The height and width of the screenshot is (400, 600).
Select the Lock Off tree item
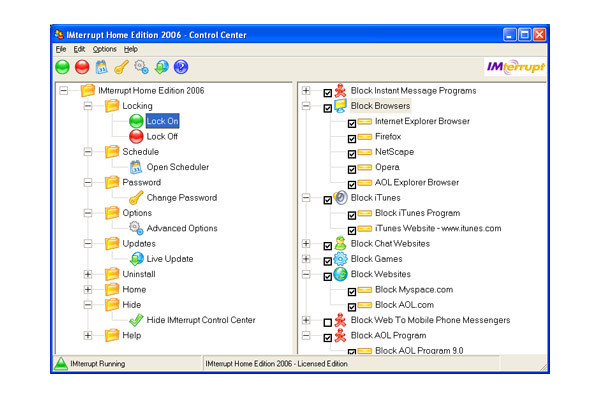(x=162, y=136)
